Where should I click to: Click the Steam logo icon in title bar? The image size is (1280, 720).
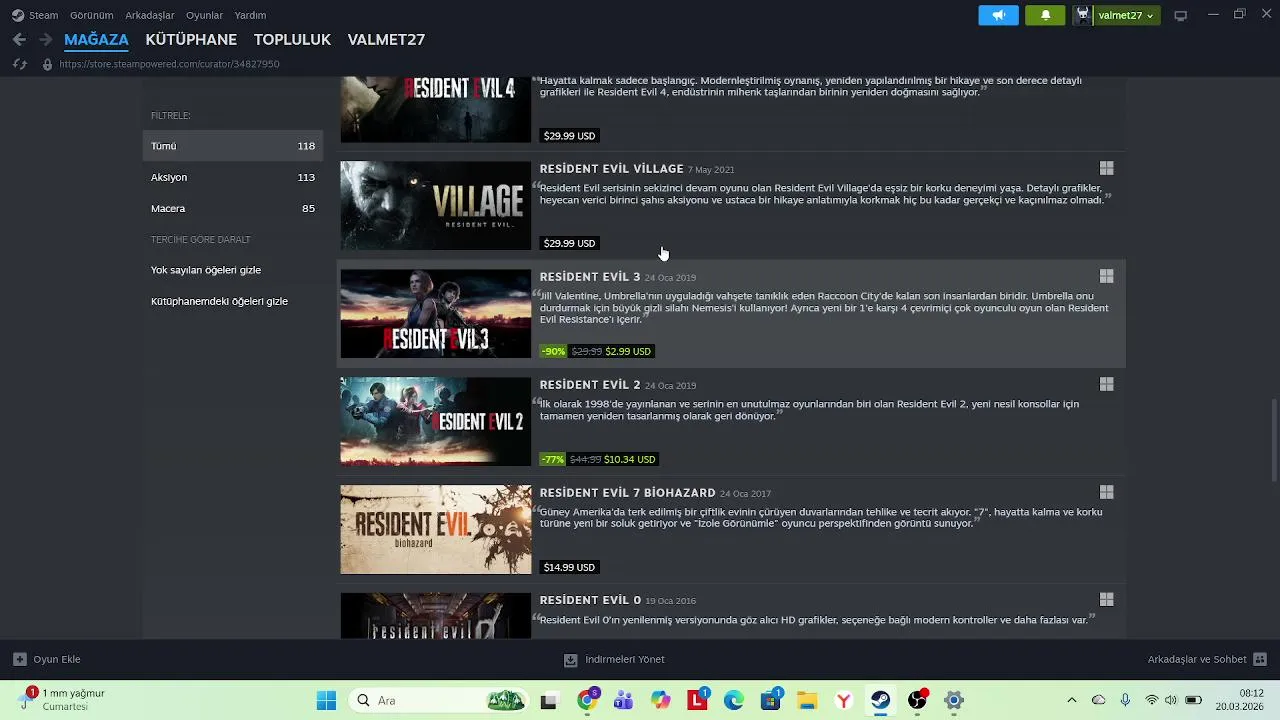click(x=18, y=15)
